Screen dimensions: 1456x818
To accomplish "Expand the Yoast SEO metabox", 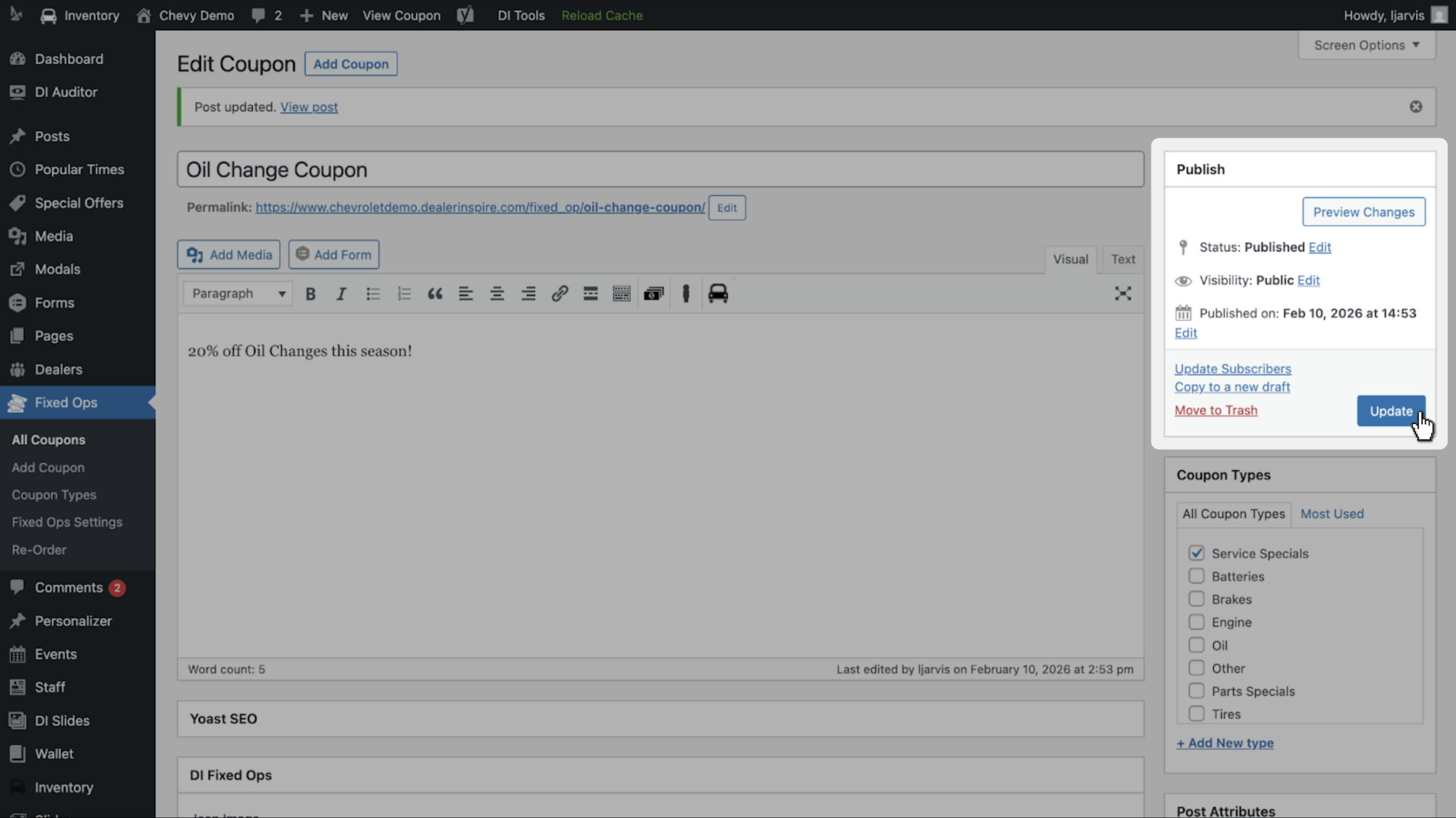I will pyautogui.click(x=660, y=719).
